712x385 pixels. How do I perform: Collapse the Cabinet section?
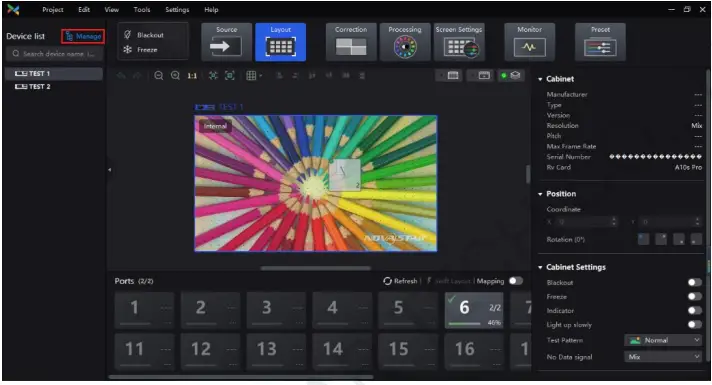(540, 79)
